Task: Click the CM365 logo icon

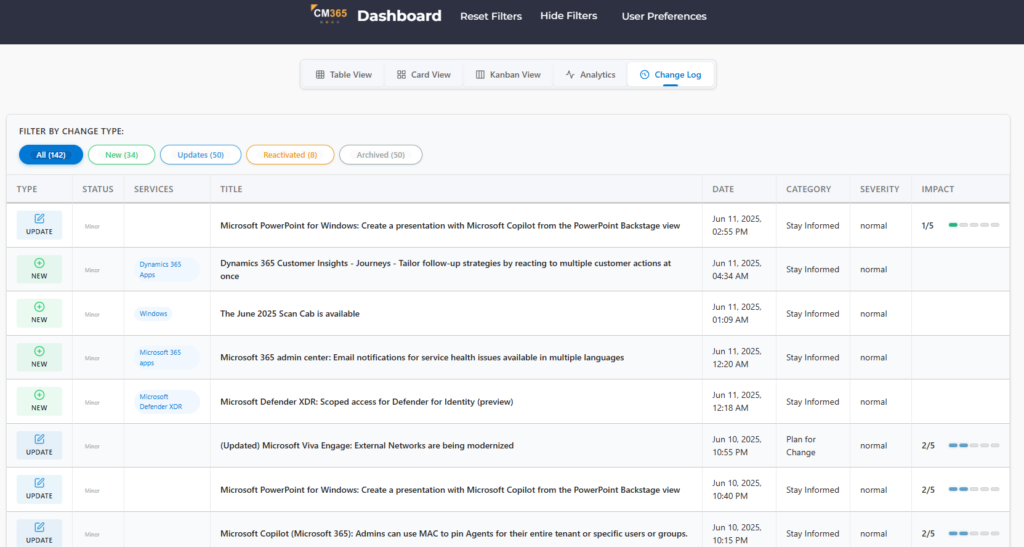Action: point(328,15)
